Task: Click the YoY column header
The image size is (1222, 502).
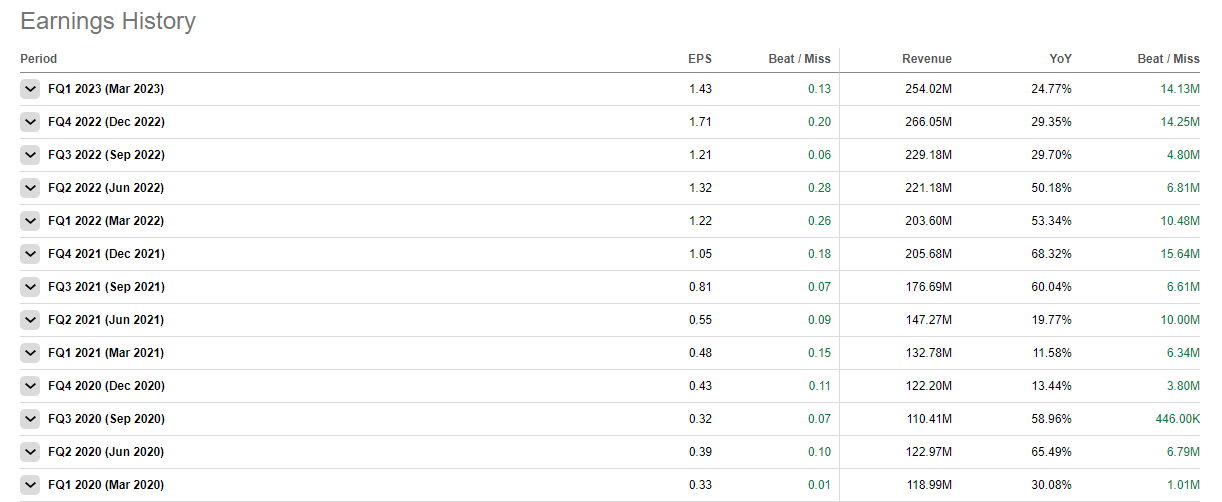Action: pos(1059,59)
